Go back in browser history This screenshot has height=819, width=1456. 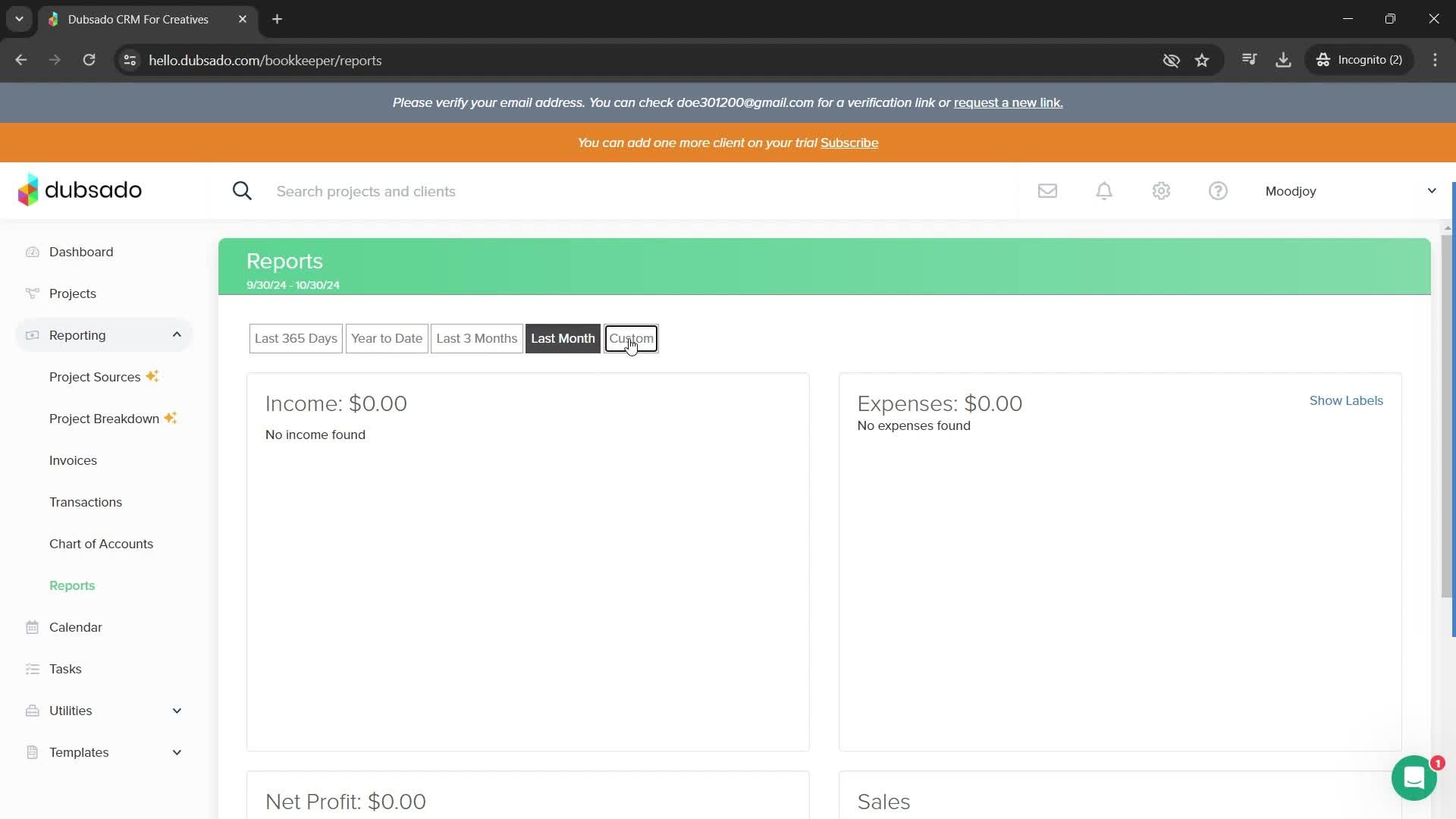tap(21, 60)
